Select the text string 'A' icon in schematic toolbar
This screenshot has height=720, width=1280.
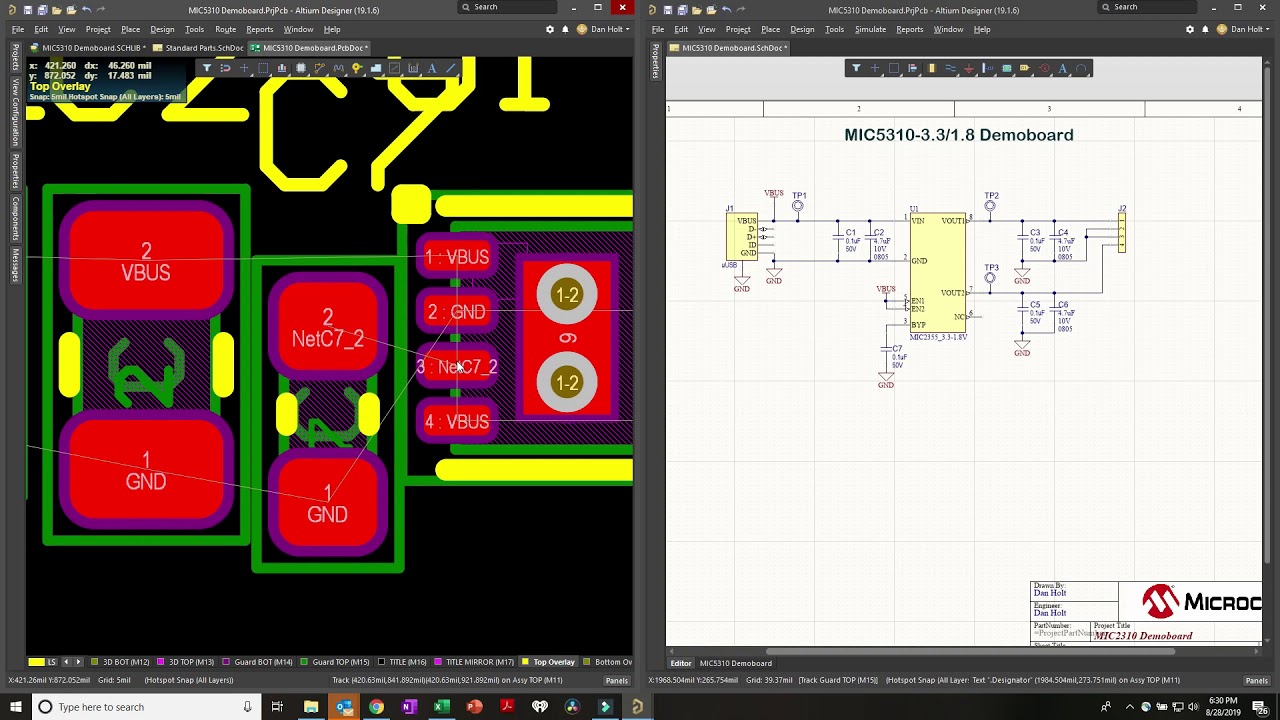pos(1062,68)
